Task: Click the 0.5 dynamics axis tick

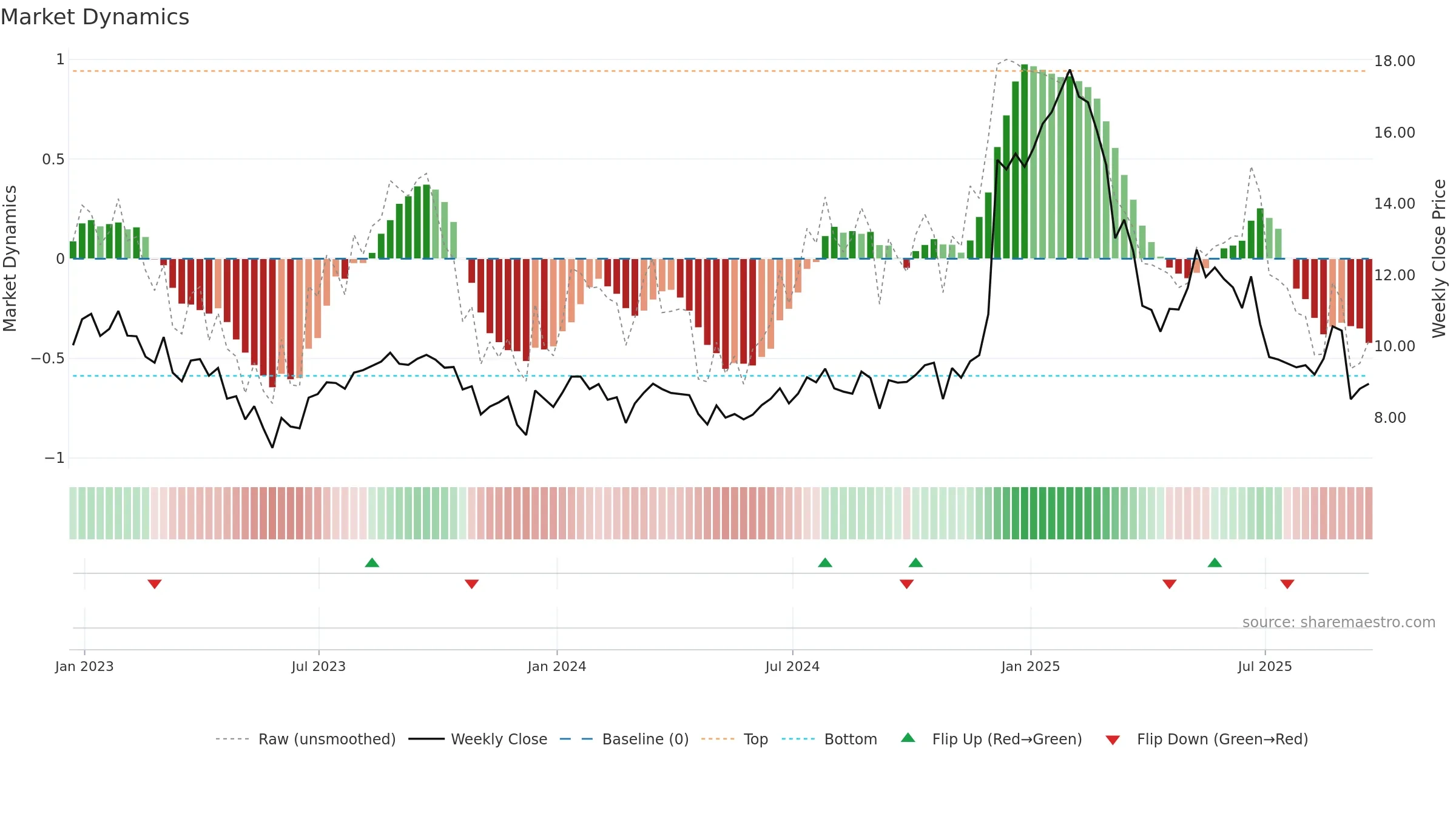Action: click(53, 159)
